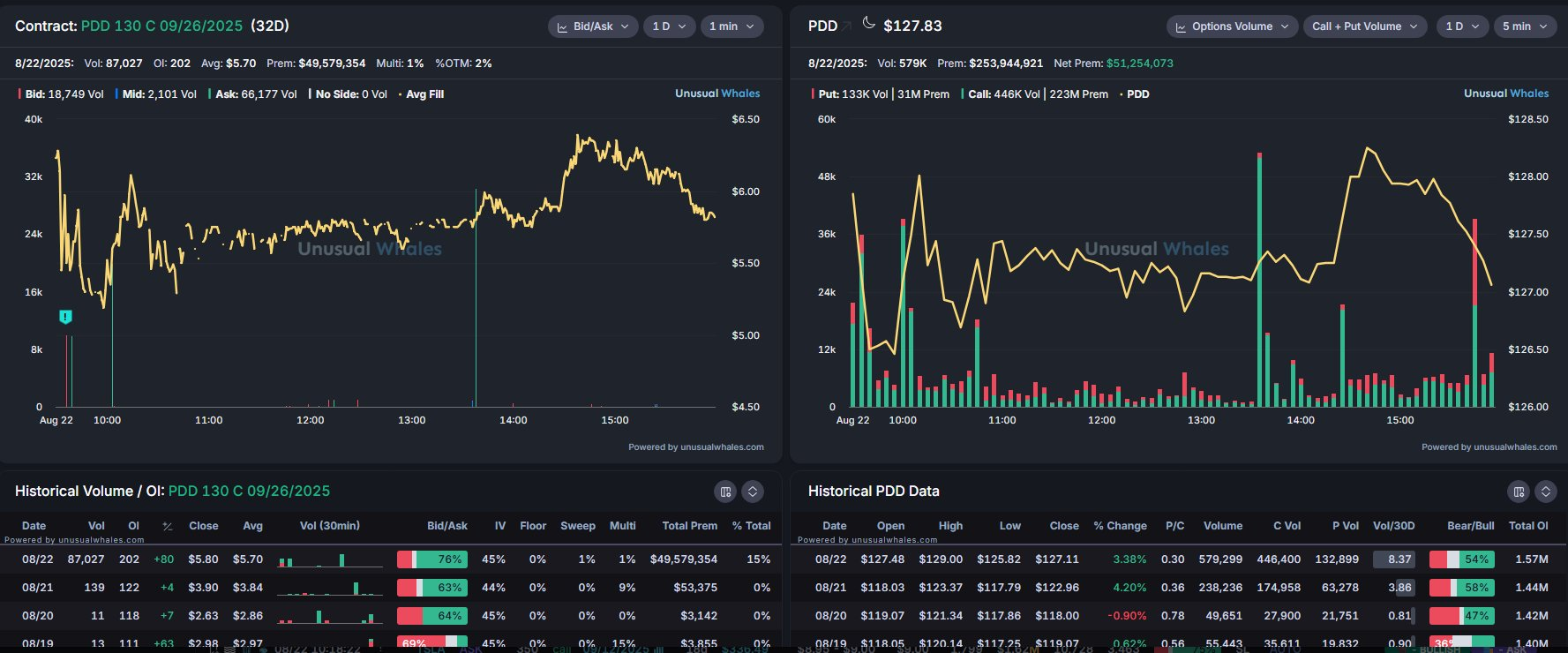The height and width of the screenshot is (653, 1568).
Task: Toggle the Call volume series in legend
Action: tap(1035, 94)
